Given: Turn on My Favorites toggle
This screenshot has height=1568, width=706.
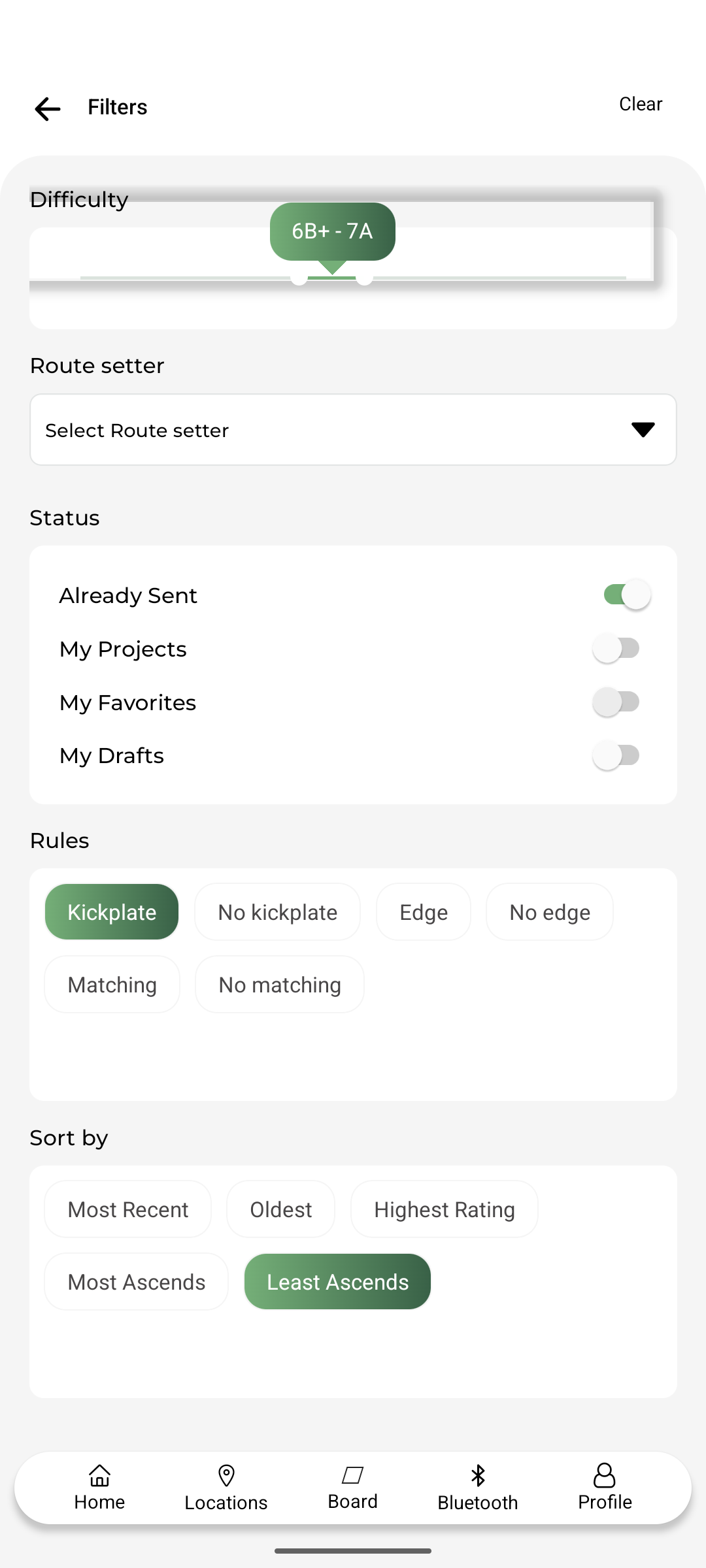Looking at the screenshot, I should pyautogui.click(x=616, y=702).
